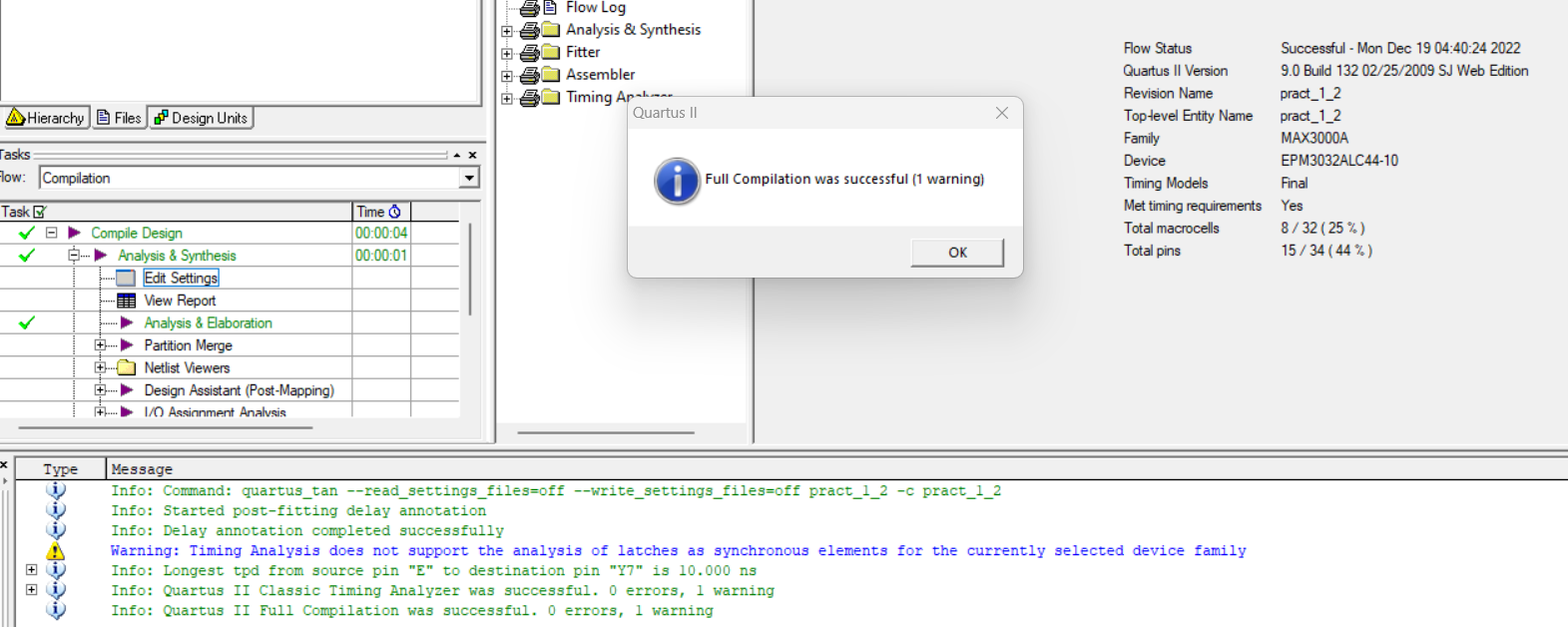Click Analysis & Elaboration task
This screenshot has height=627, width=1568.
click(208, 322)
